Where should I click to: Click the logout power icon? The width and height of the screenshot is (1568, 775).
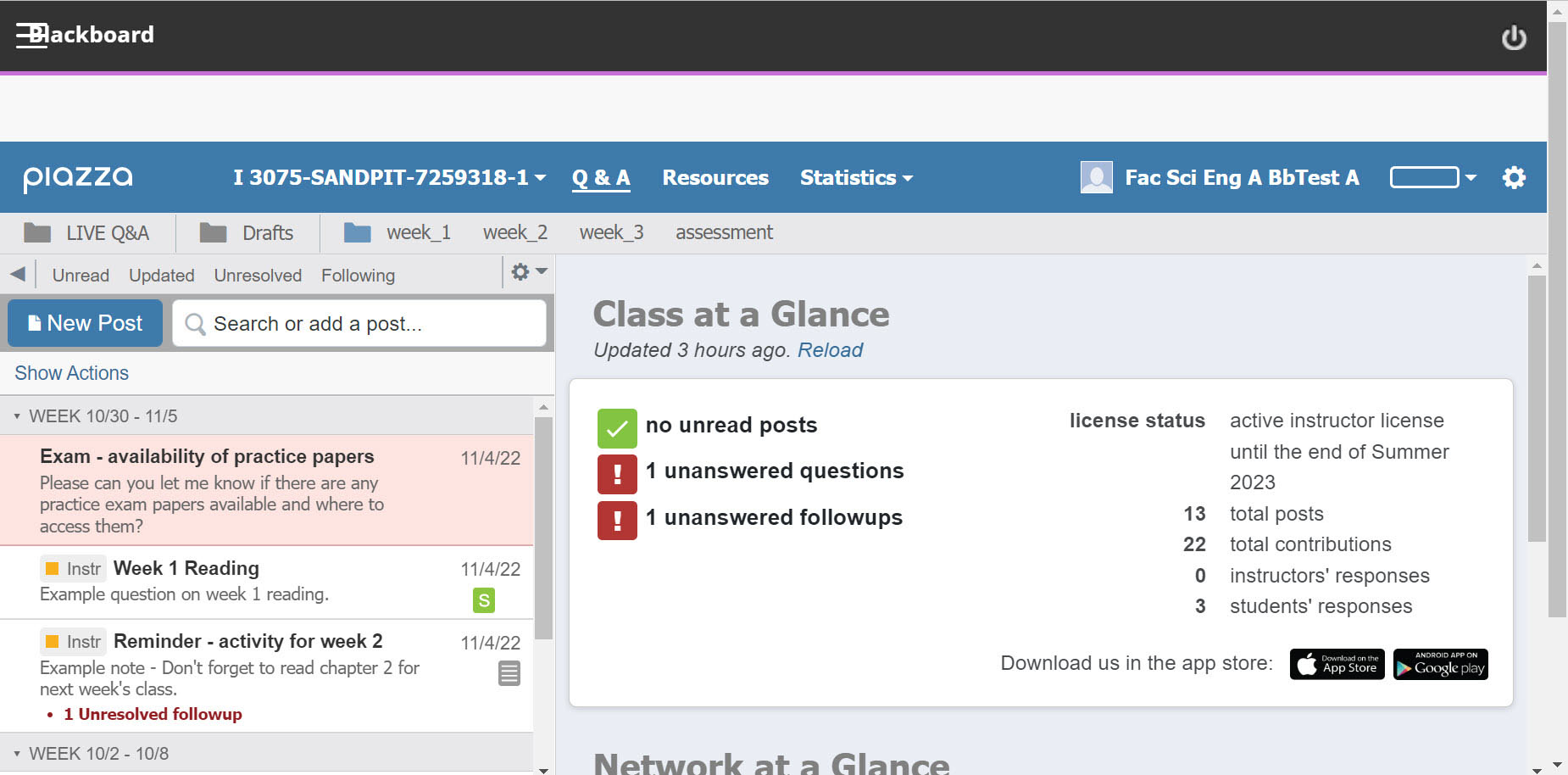(1514, 36)
